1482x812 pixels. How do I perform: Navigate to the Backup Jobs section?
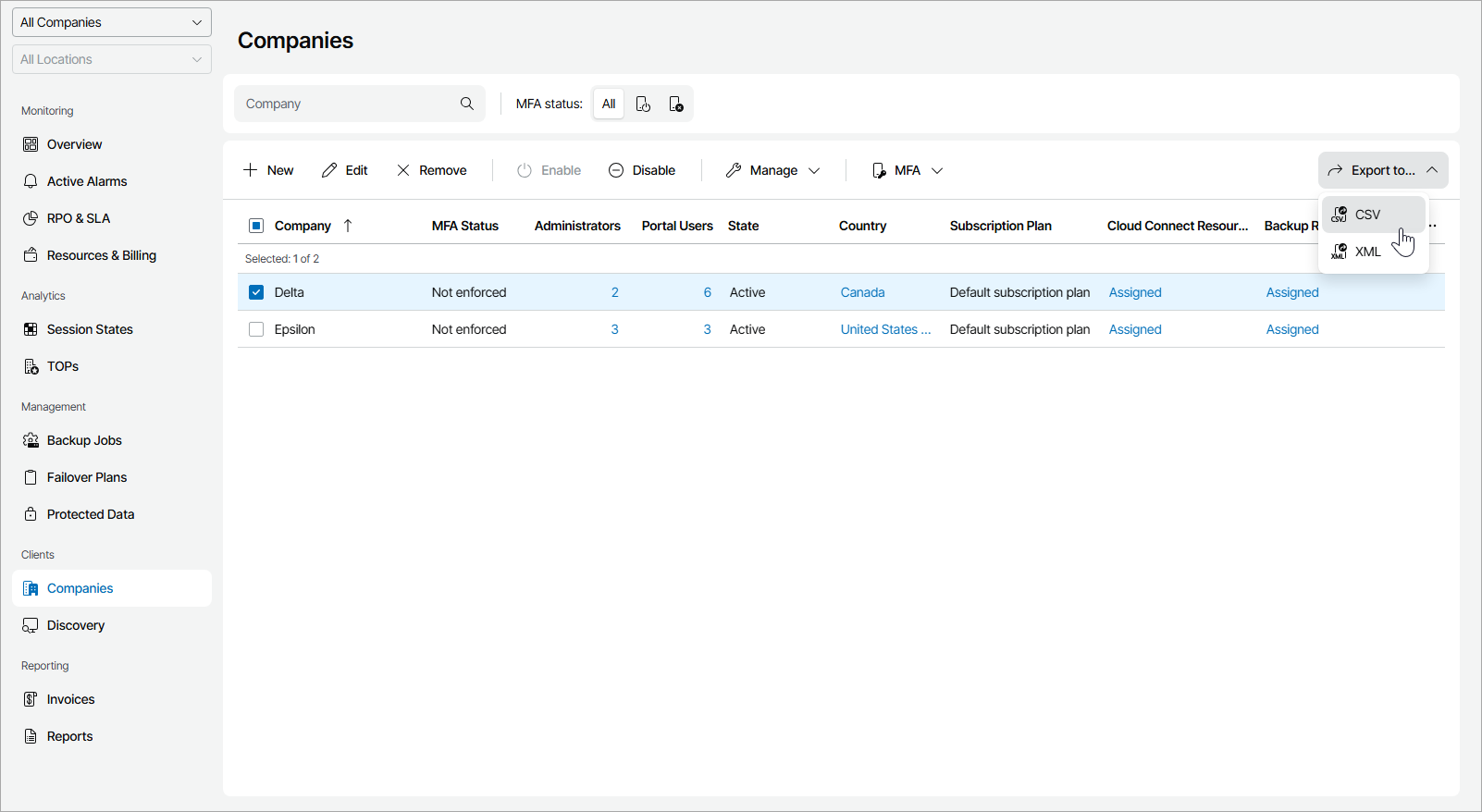point(84,440)
